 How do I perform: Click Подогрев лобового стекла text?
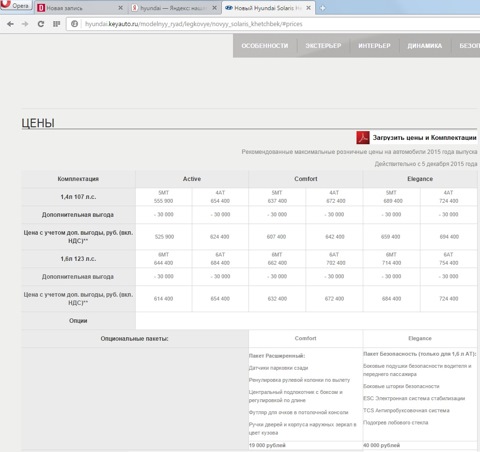click(396, 423)
